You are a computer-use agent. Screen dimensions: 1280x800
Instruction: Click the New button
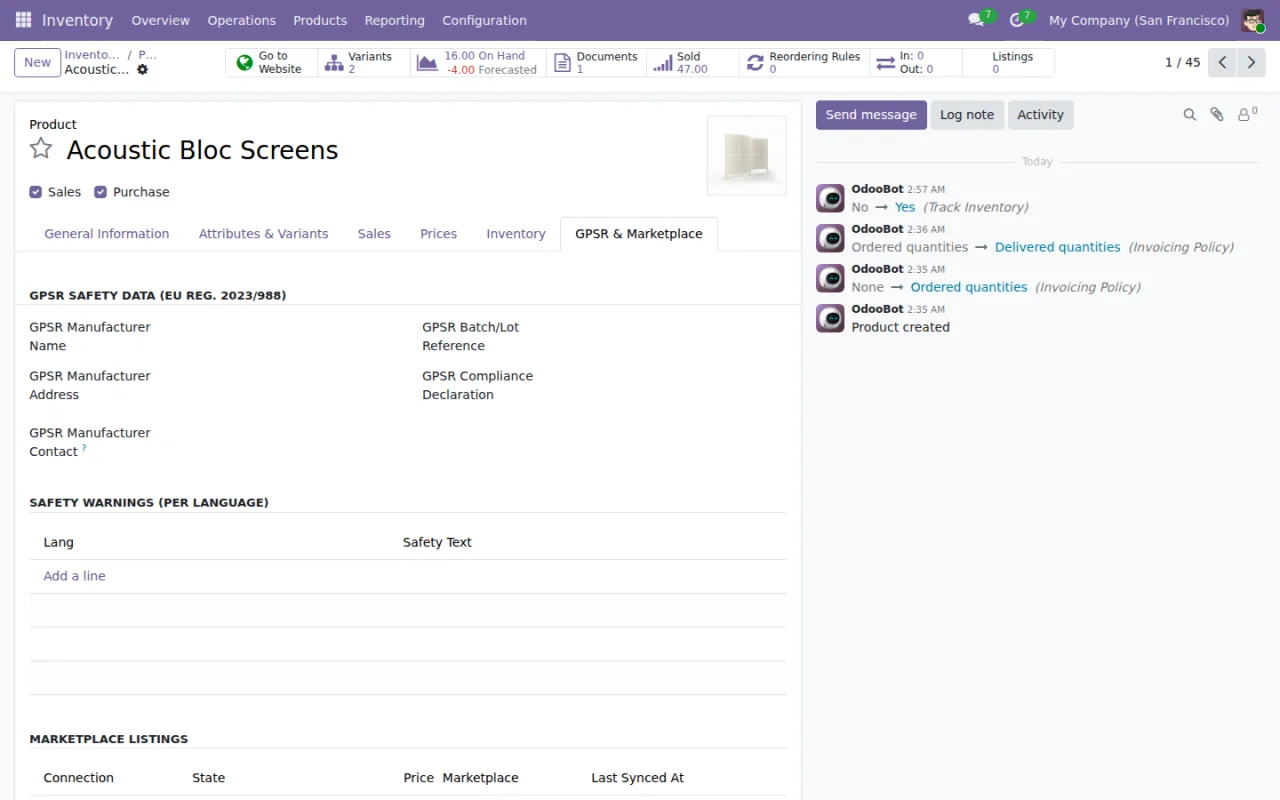click(37, 62)
